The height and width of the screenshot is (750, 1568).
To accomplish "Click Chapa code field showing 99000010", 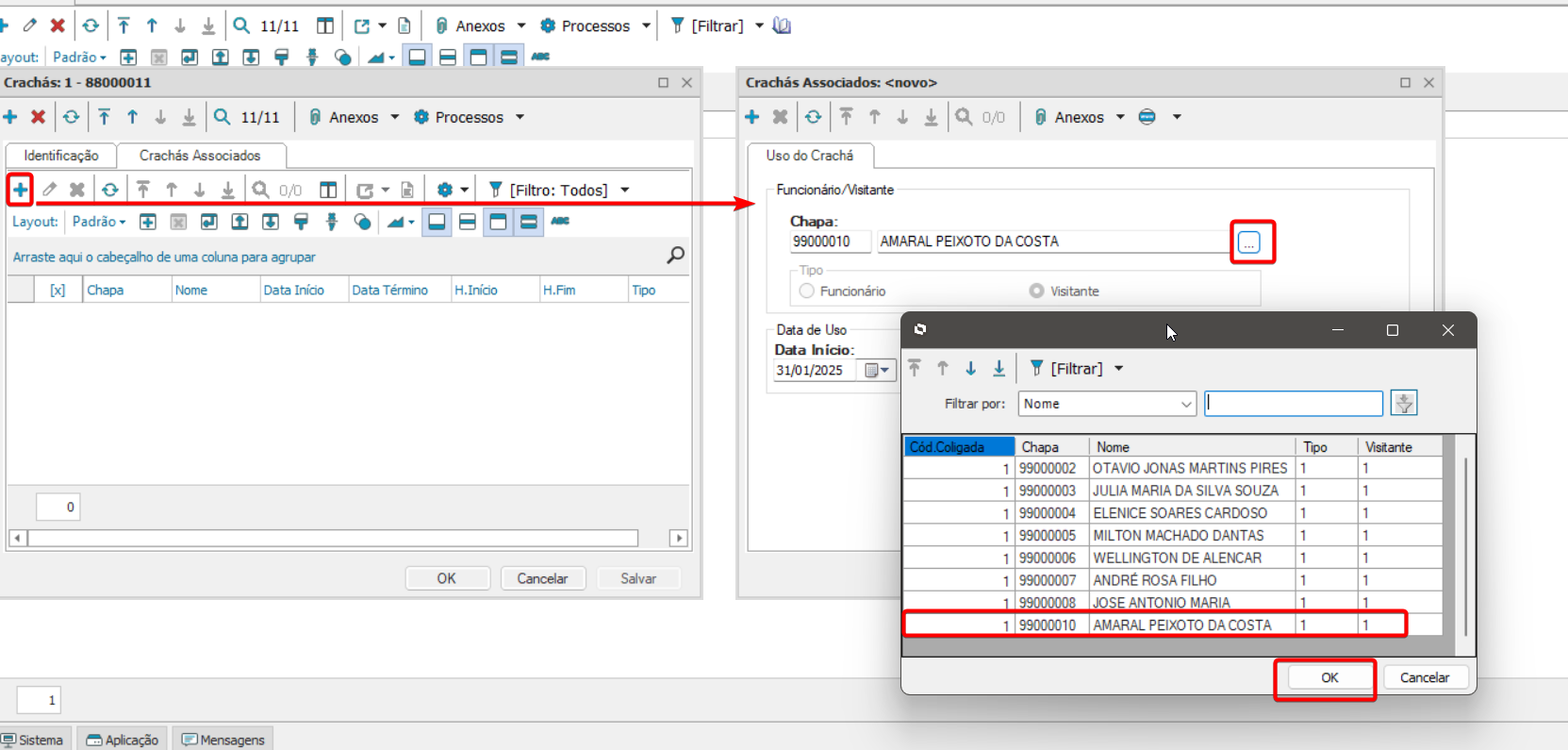I will coord(830,242).
